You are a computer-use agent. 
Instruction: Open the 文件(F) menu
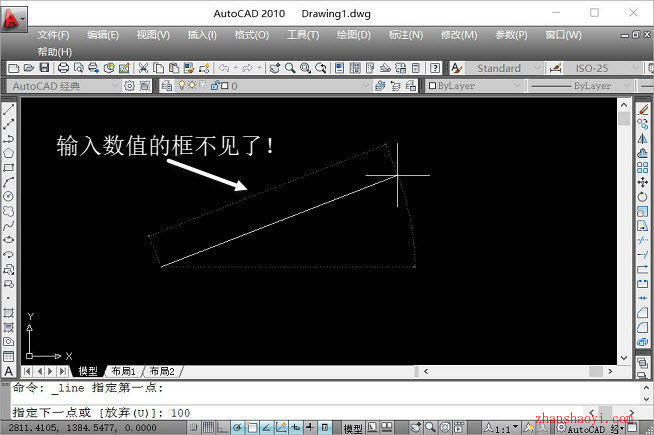click(53, 35)
